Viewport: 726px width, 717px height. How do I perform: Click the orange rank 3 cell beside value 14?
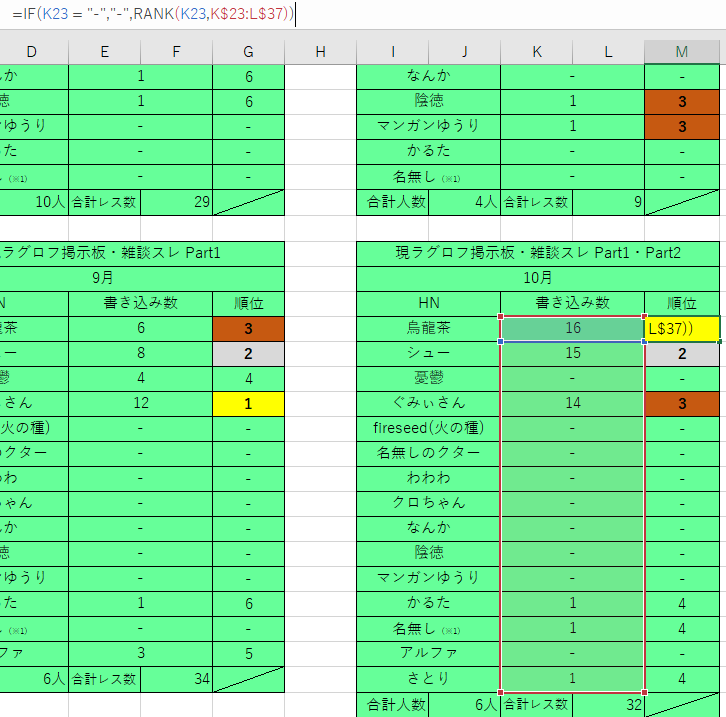(682, 404)
